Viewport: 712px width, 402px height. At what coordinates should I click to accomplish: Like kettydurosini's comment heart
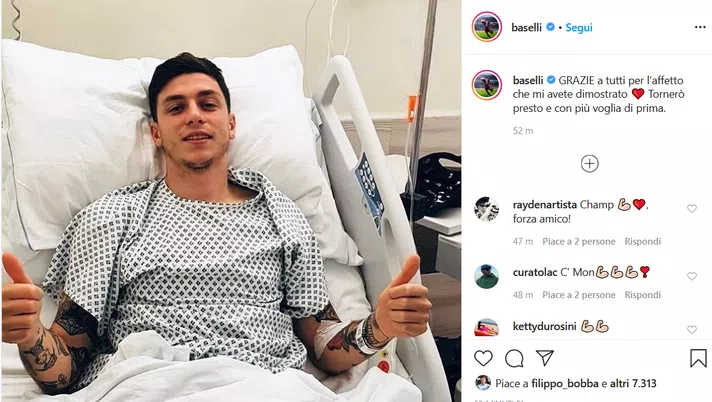(x=692, y=330)
